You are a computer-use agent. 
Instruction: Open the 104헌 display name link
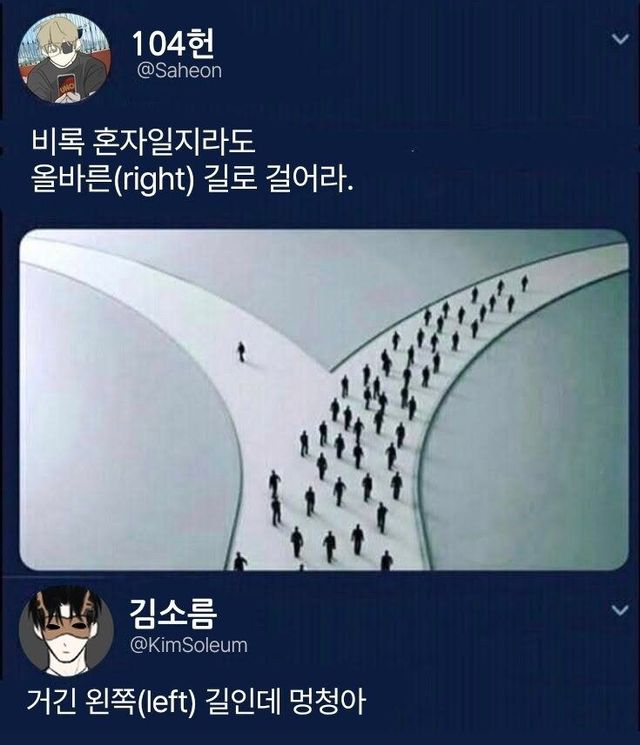click(173, 43)
